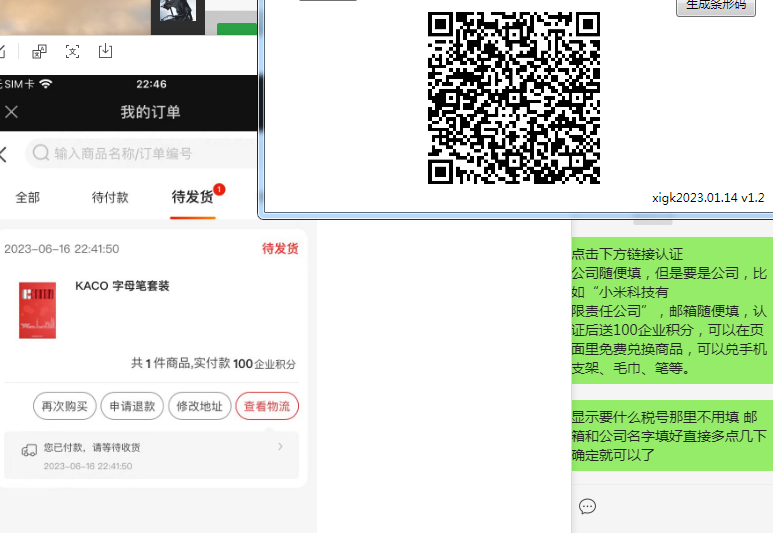Click the translate icon in the image viewer toolbar

coord(39,51)
